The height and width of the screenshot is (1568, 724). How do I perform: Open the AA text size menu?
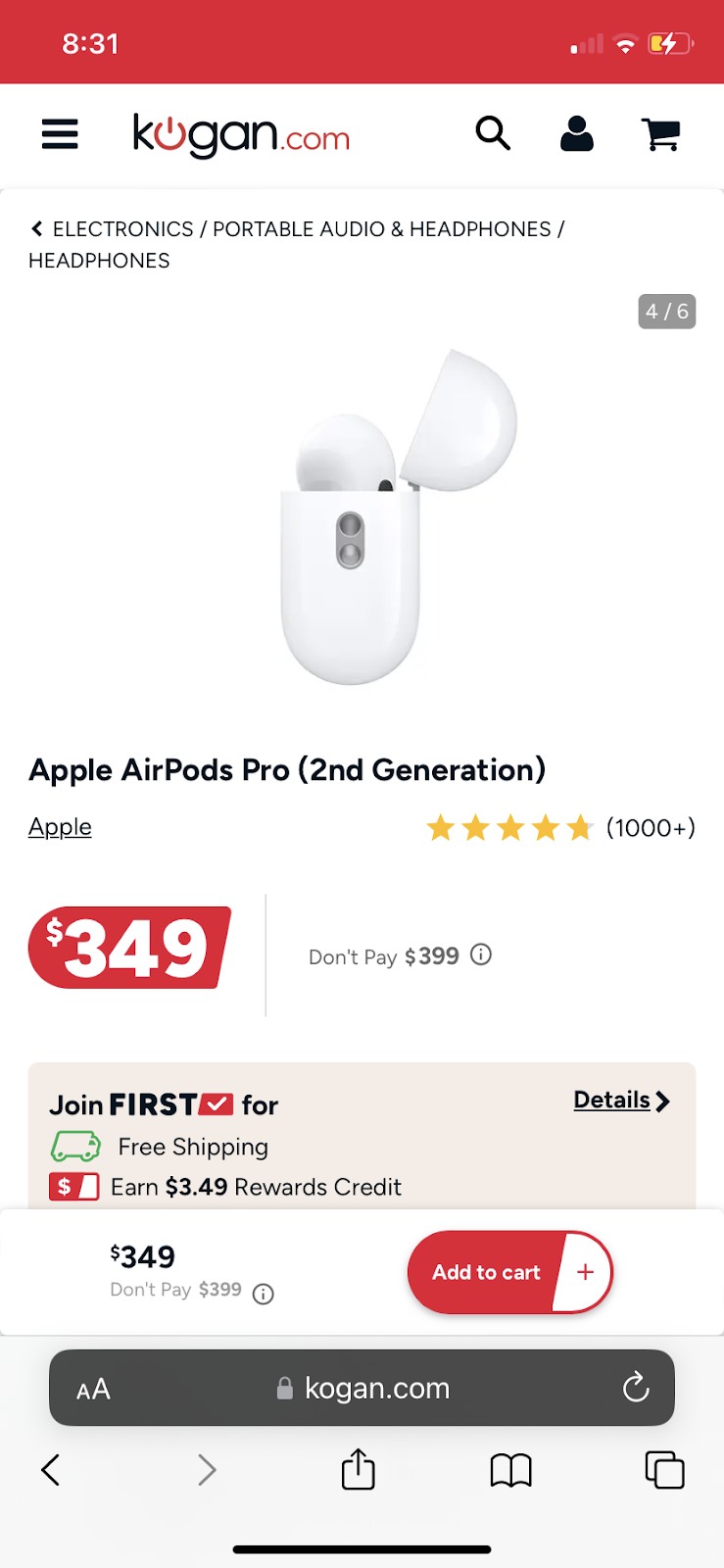click(x=93, y=1389)
